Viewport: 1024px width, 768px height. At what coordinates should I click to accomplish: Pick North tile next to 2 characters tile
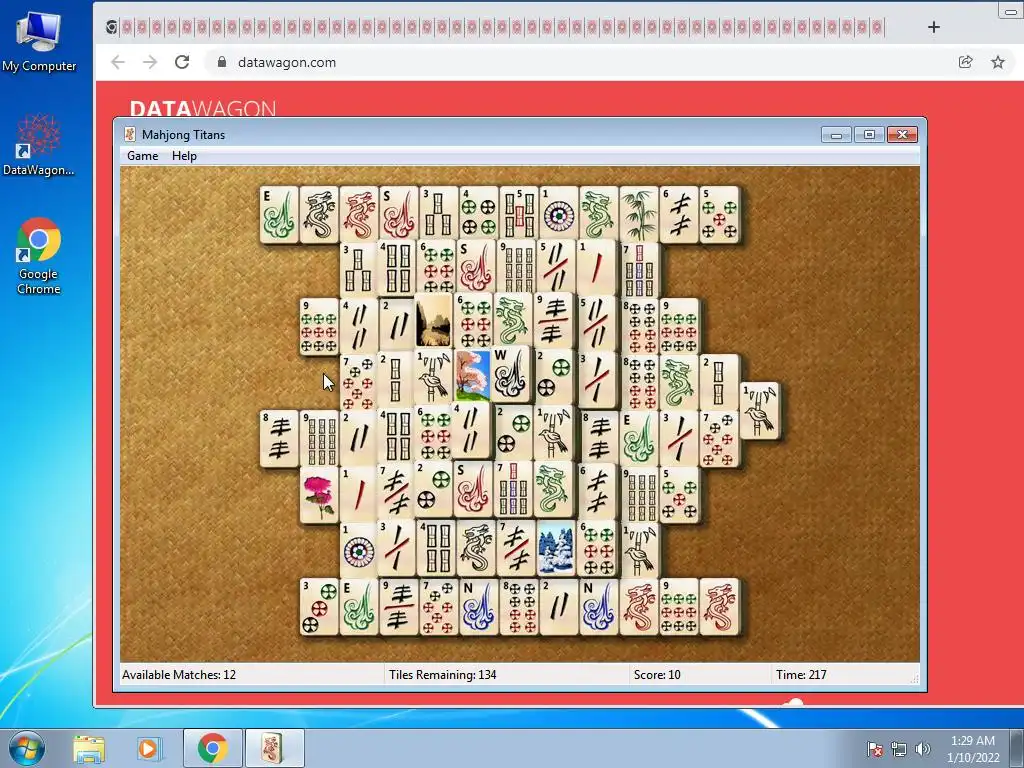coord(599,607)
